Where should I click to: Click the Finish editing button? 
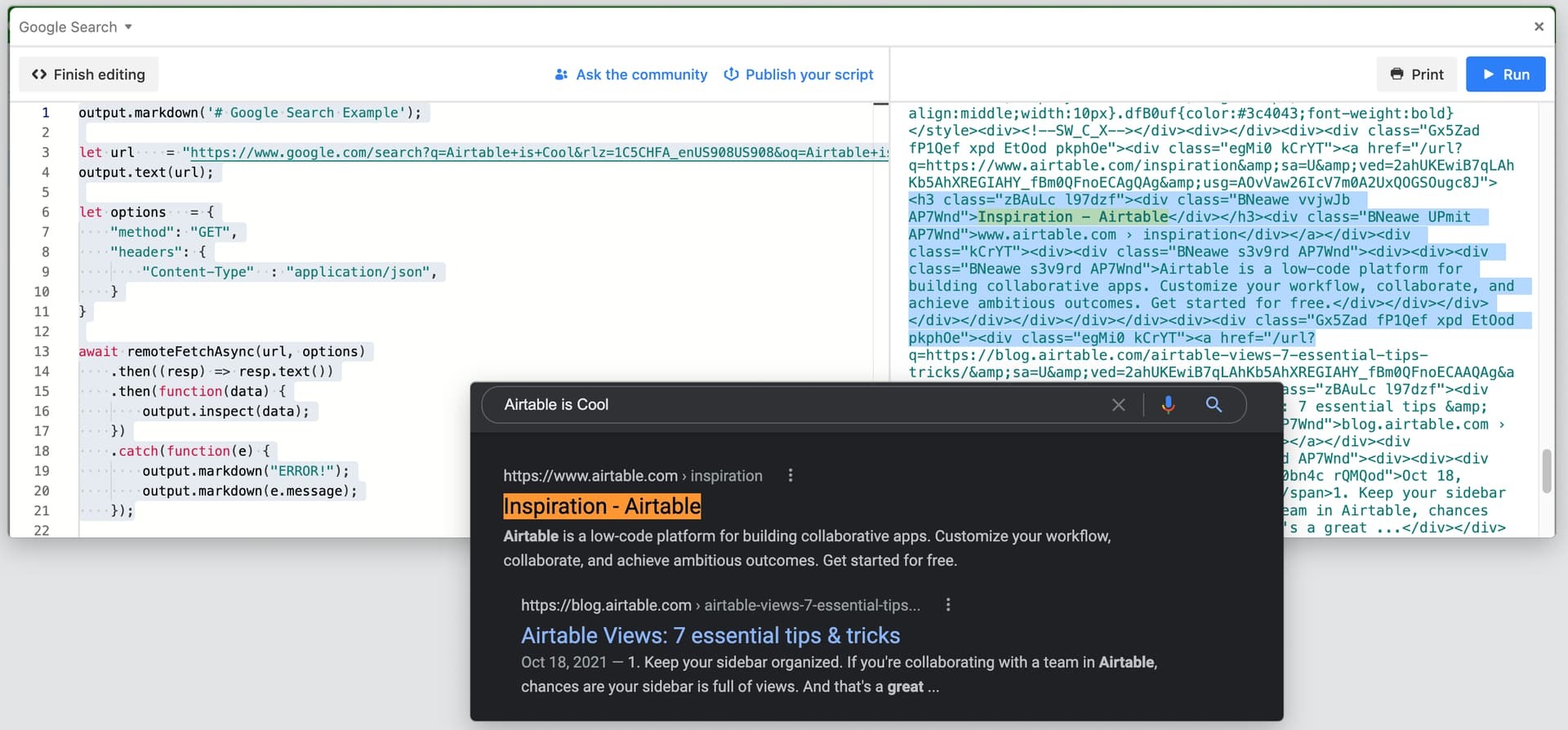click(x=88, y=74)
